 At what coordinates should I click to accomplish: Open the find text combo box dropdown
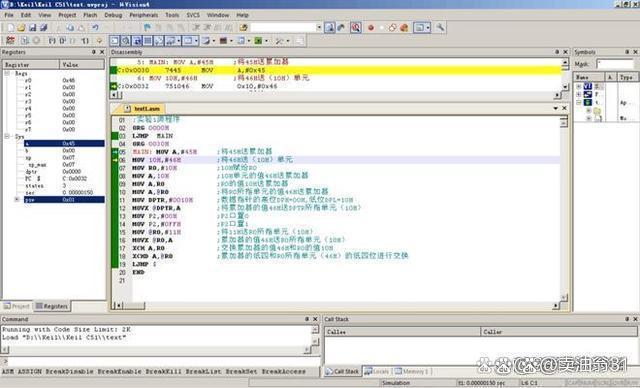[319, 27]
